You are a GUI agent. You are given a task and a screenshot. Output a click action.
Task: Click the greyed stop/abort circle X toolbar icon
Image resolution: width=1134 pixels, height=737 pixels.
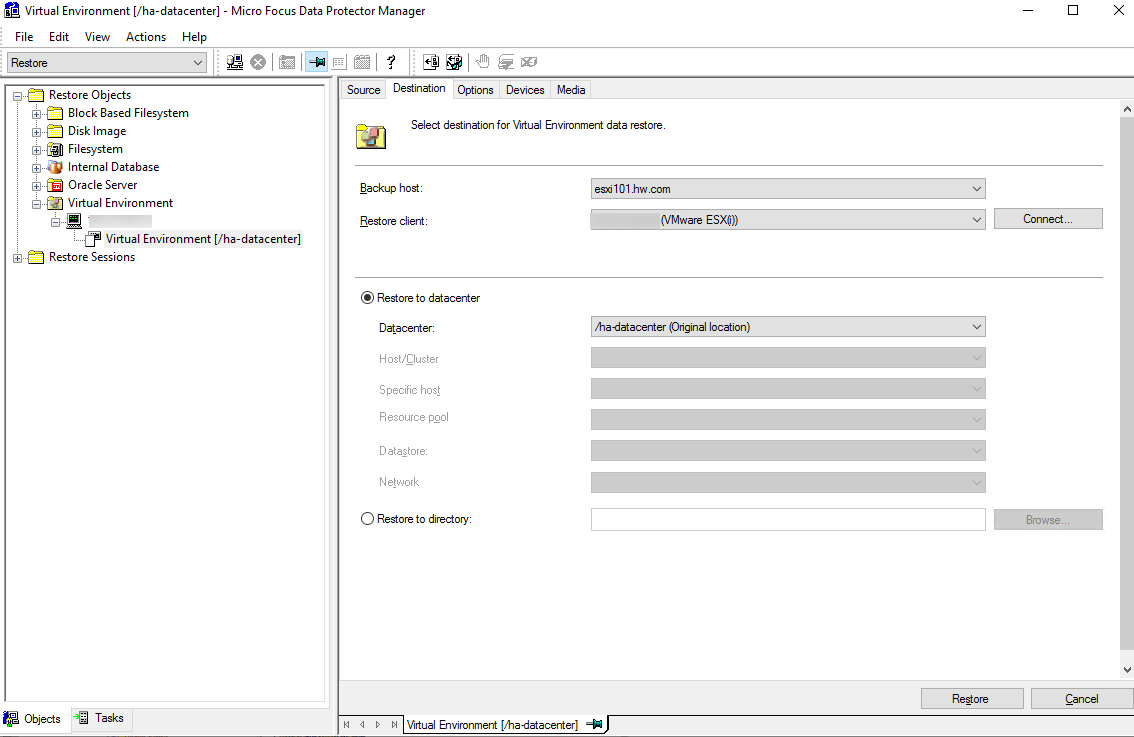pos(258,62)
